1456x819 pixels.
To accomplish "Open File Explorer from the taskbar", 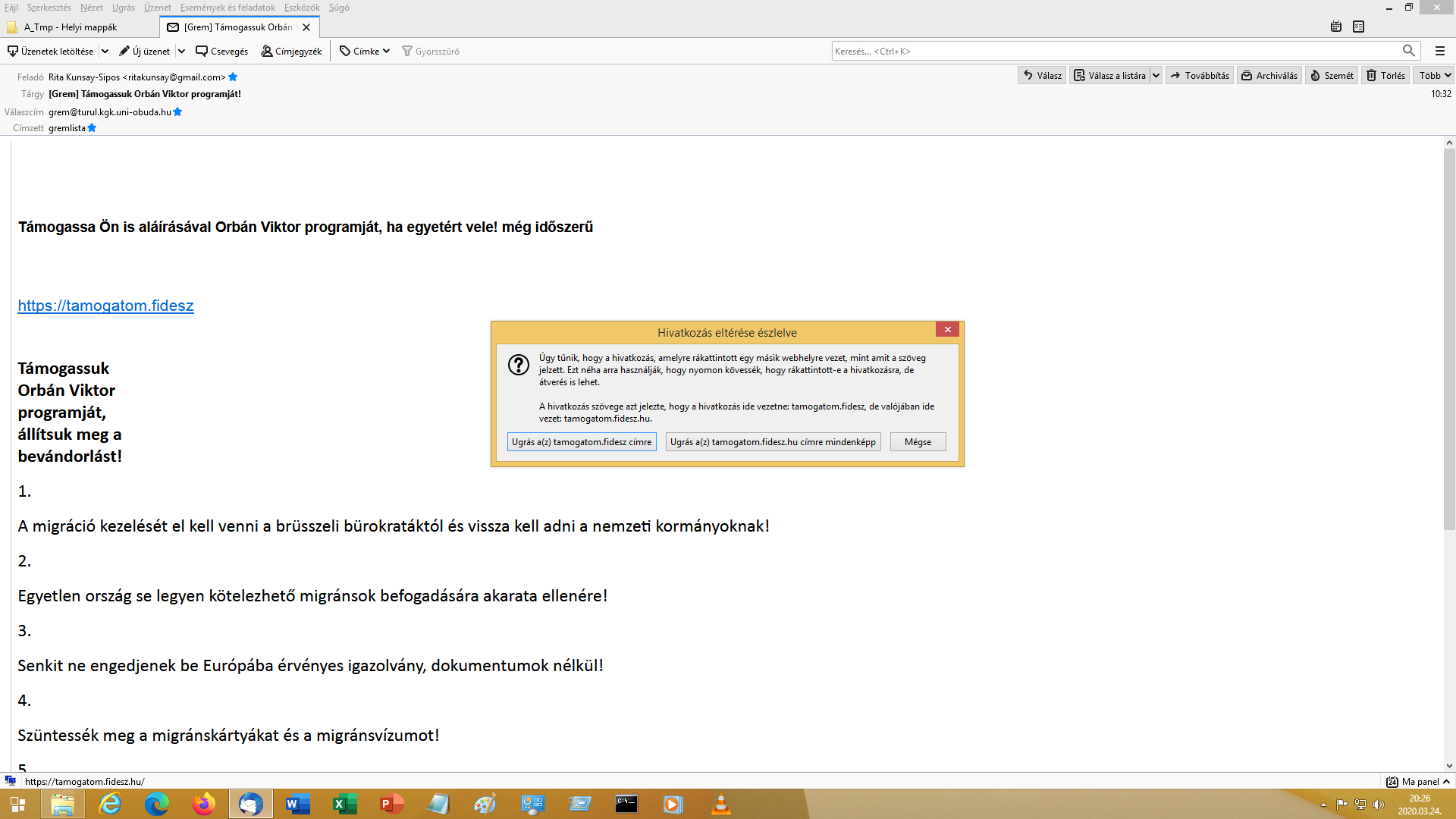I will [62, 804].
